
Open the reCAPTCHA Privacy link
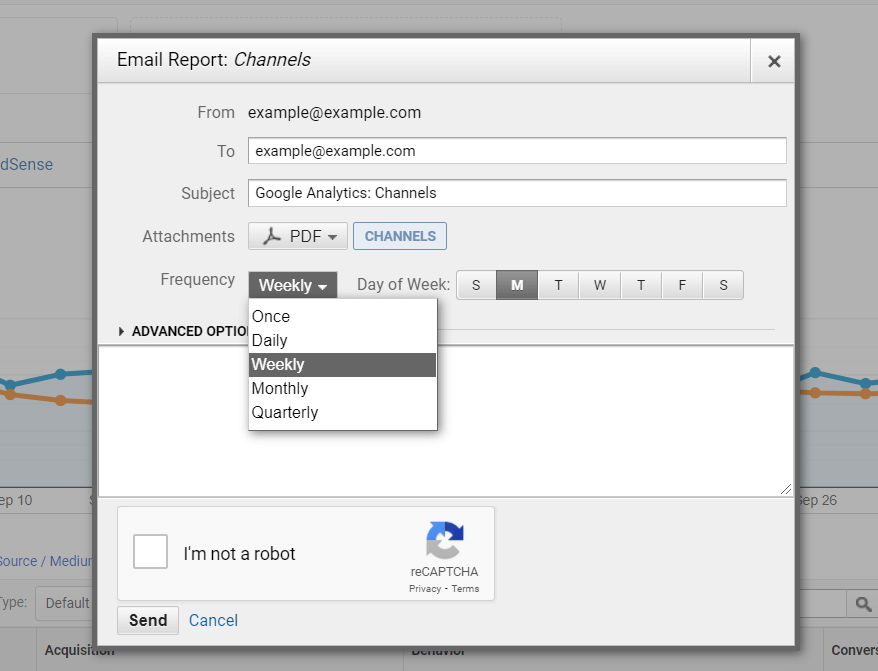coord(425,589)
